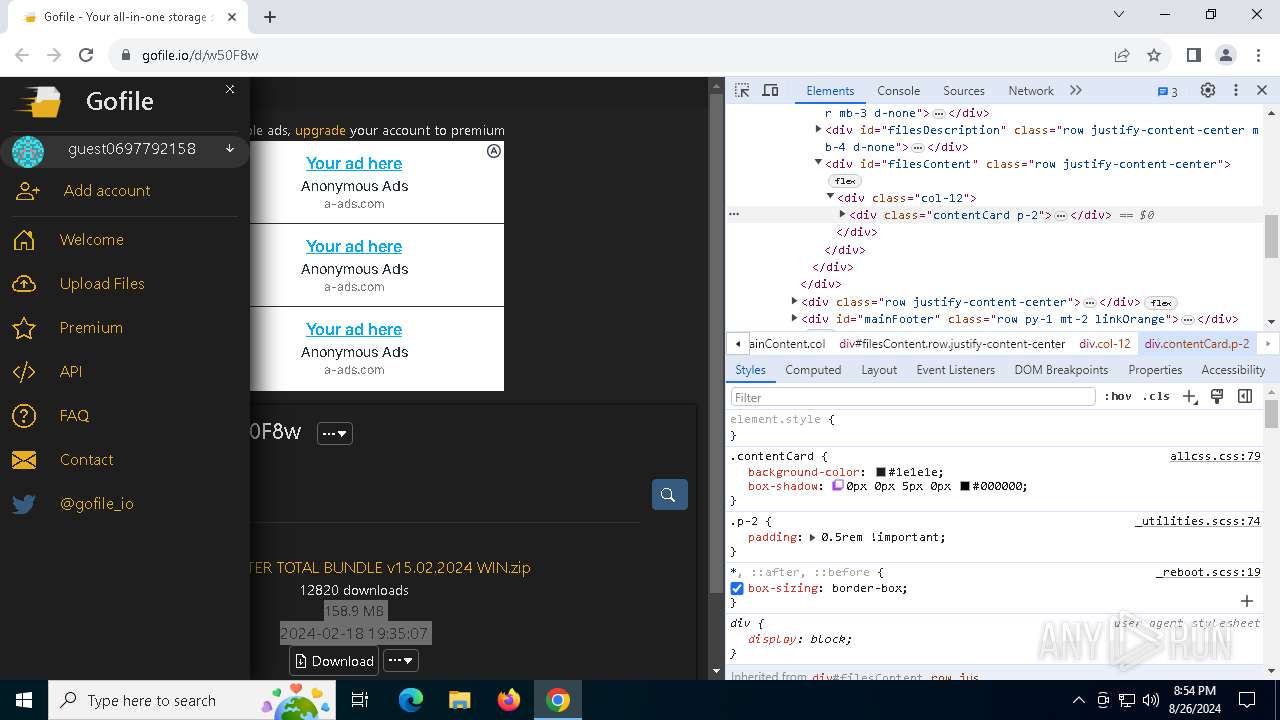Show more DevTools tabs chevron
This screenshot has height=720, width=1280.
1076,90
